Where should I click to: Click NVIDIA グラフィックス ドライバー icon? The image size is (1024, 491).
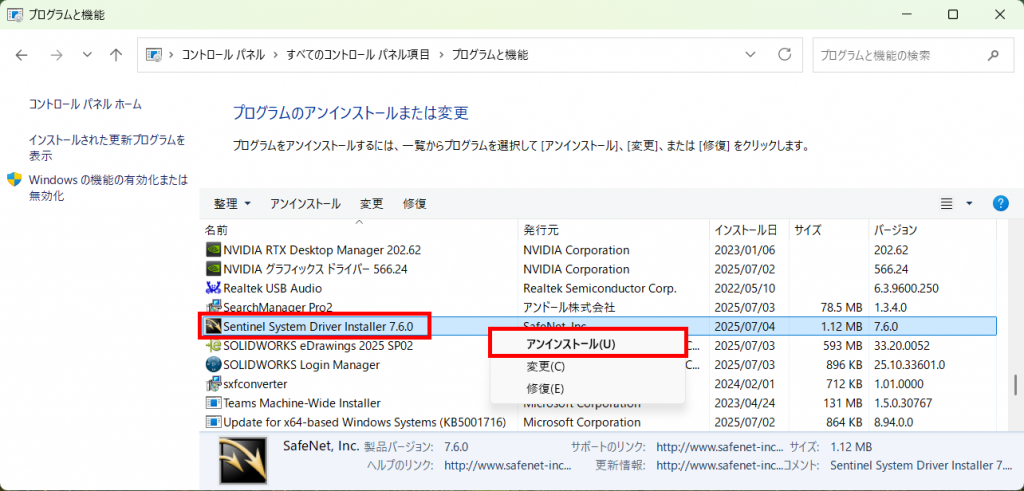tap(213, 268)
